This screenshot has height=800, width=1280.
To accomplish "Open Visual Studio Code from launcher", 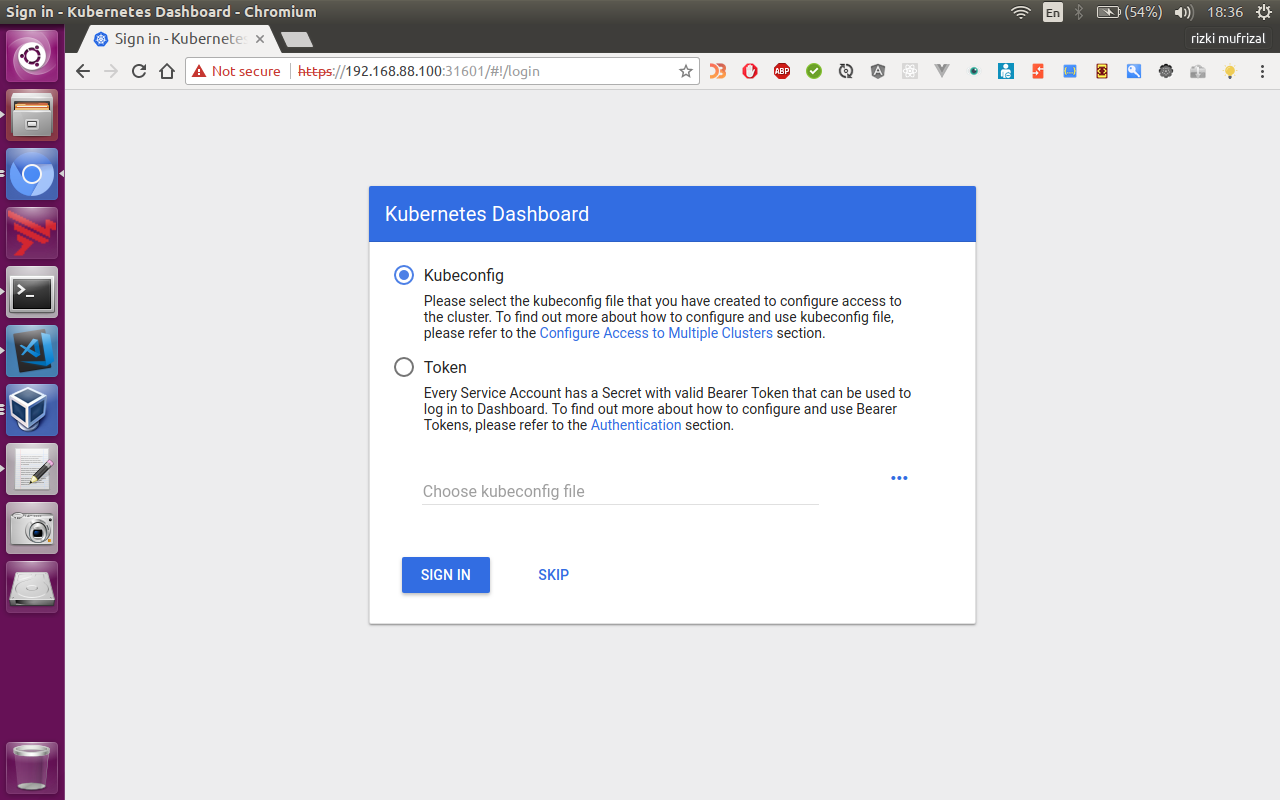I will [x=32, y=351].
